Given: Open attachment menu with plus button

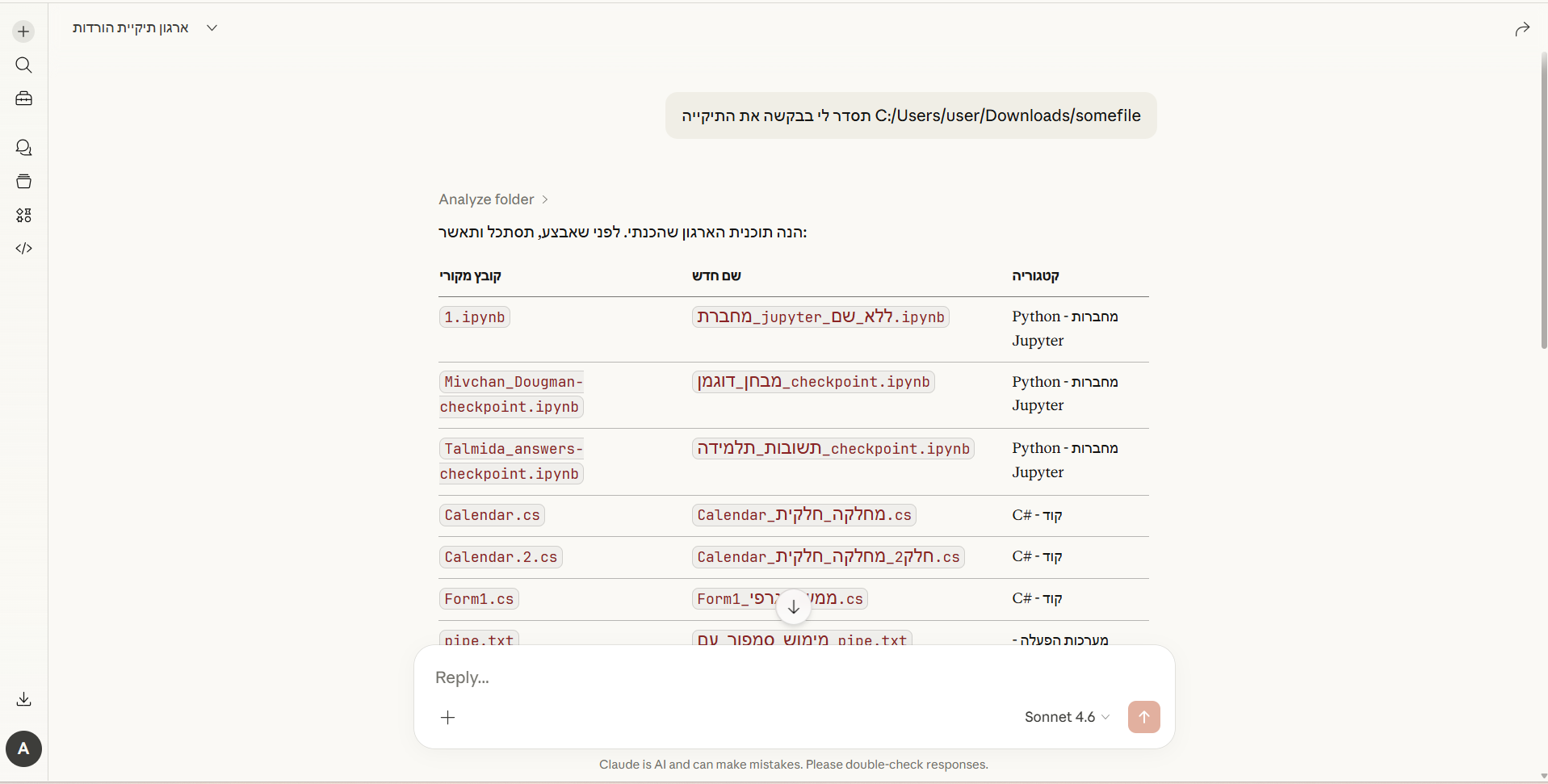Looking at the screenshot, I should point(448,717).
